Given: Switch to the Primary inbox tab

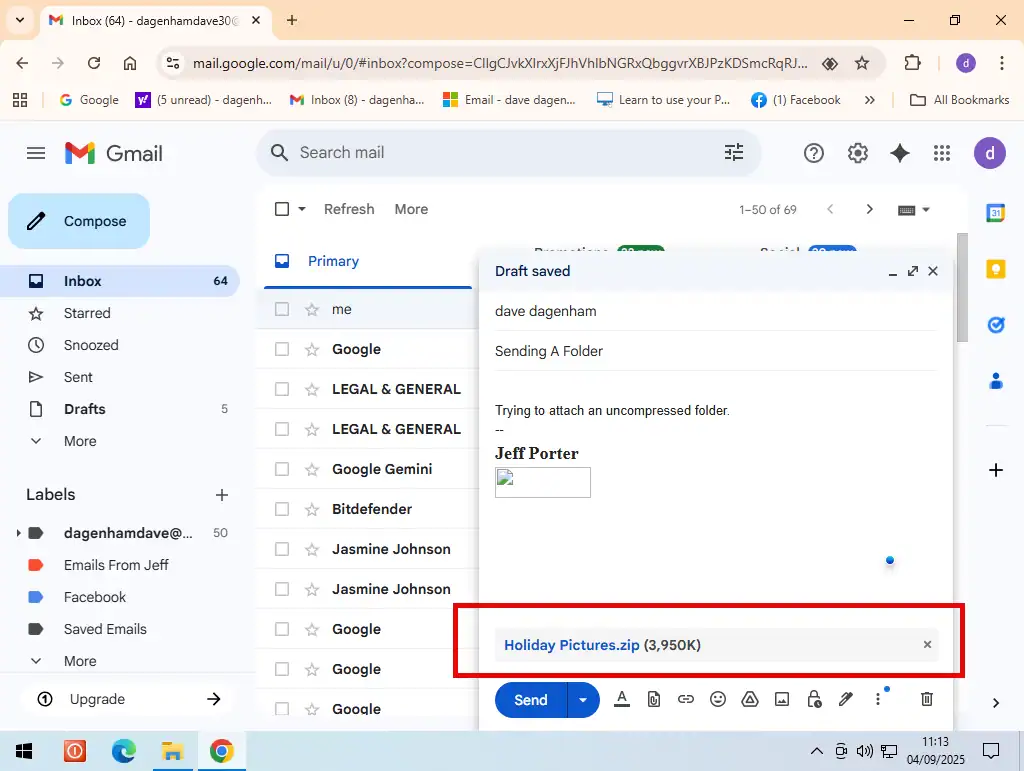Looking at the screenshot, I should click(333, 261).
